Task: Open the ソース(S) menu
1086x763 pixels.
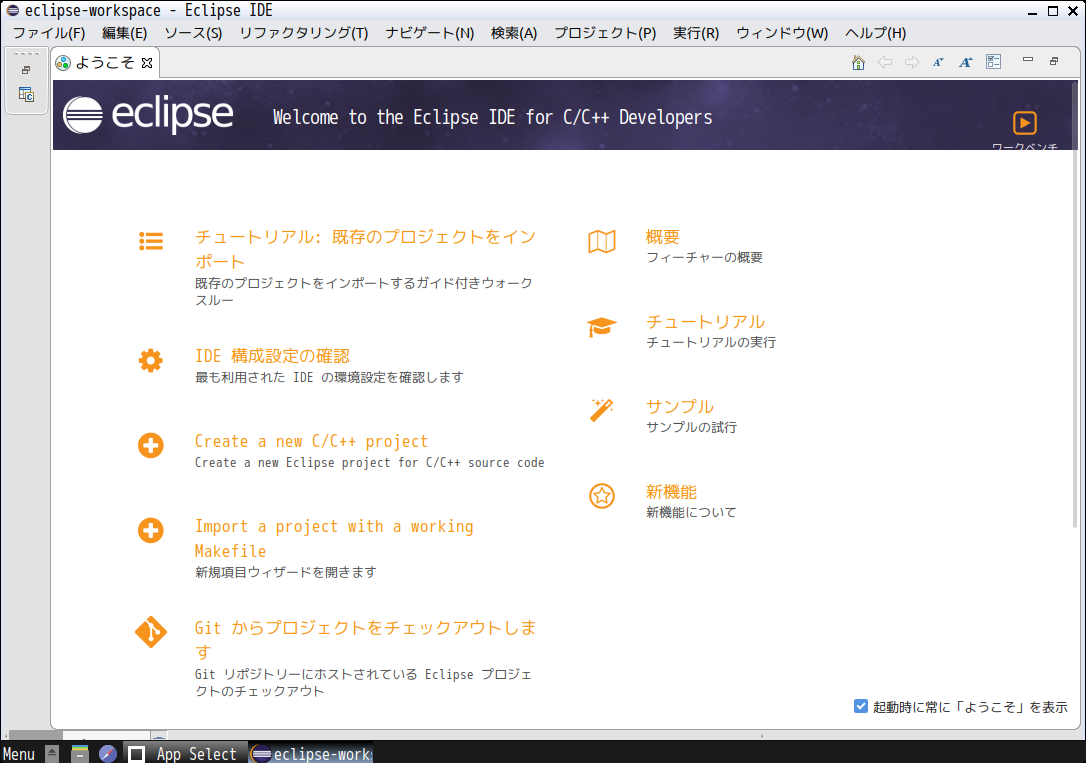Action: pos(193,33)
